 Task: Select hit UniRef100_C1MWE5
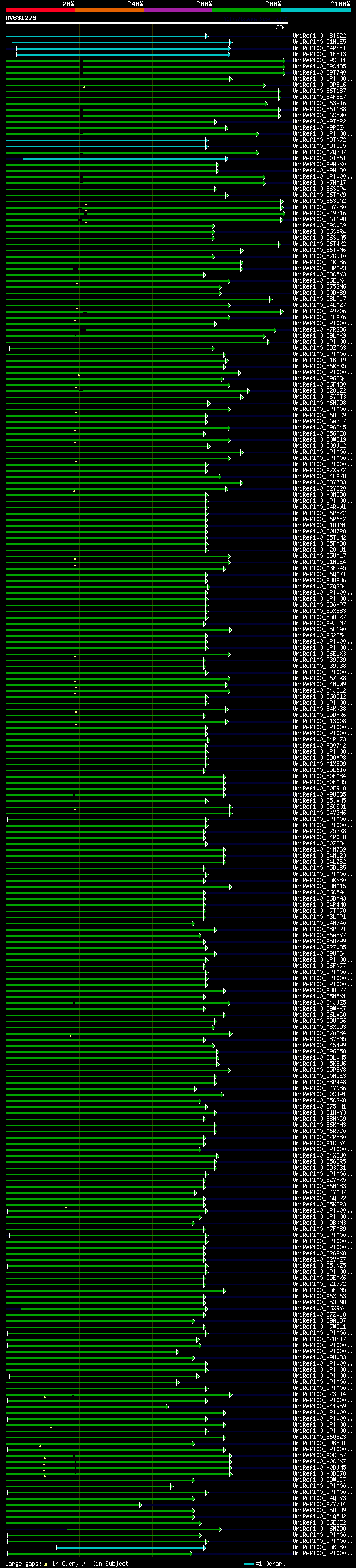(x=319, y=42)
